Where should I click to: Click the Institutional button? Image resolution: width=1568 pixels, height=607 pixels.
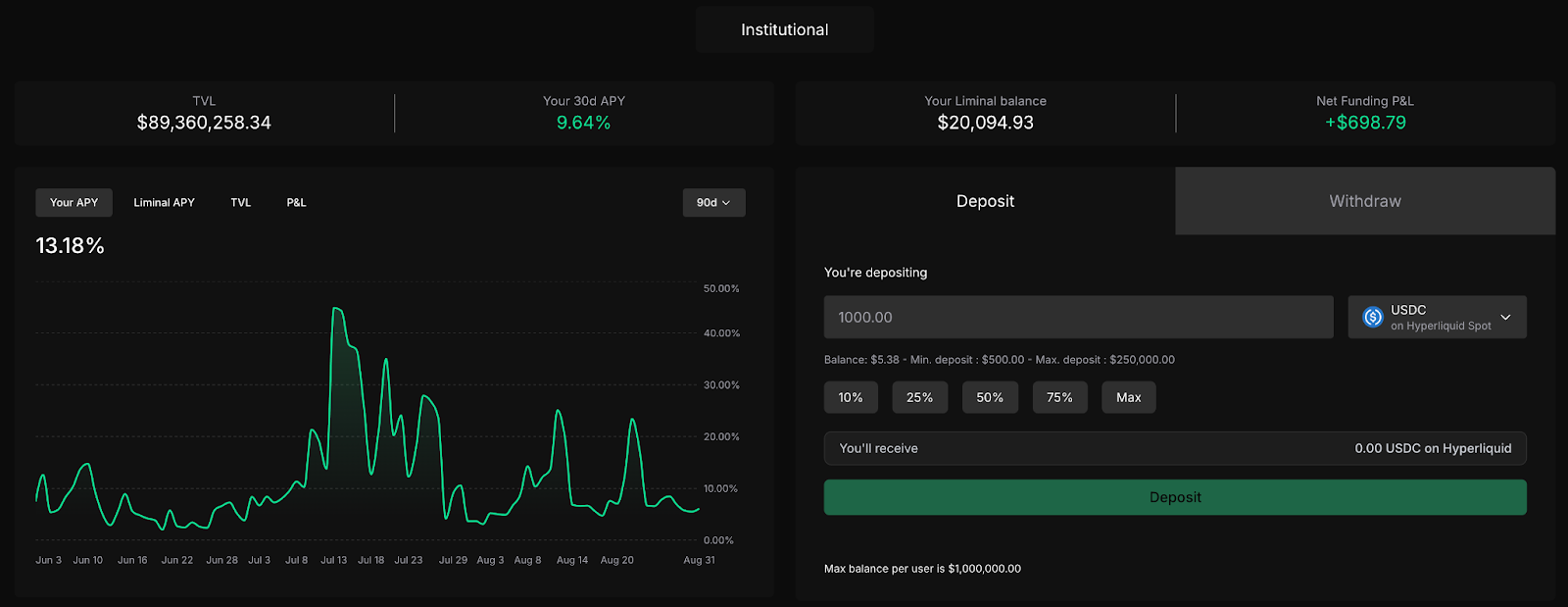point(784,29)
